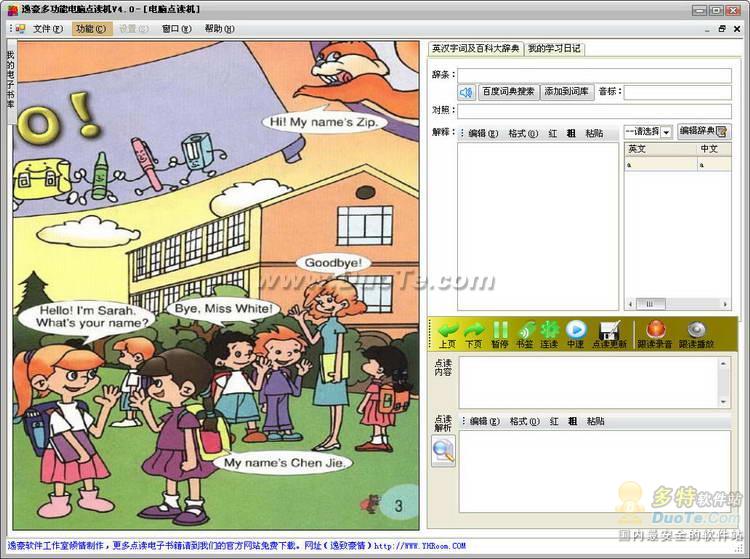Apply 粗 bold in 解释 toolbar
This screenshot has width=750, height=559.
(x=571, y=134)
